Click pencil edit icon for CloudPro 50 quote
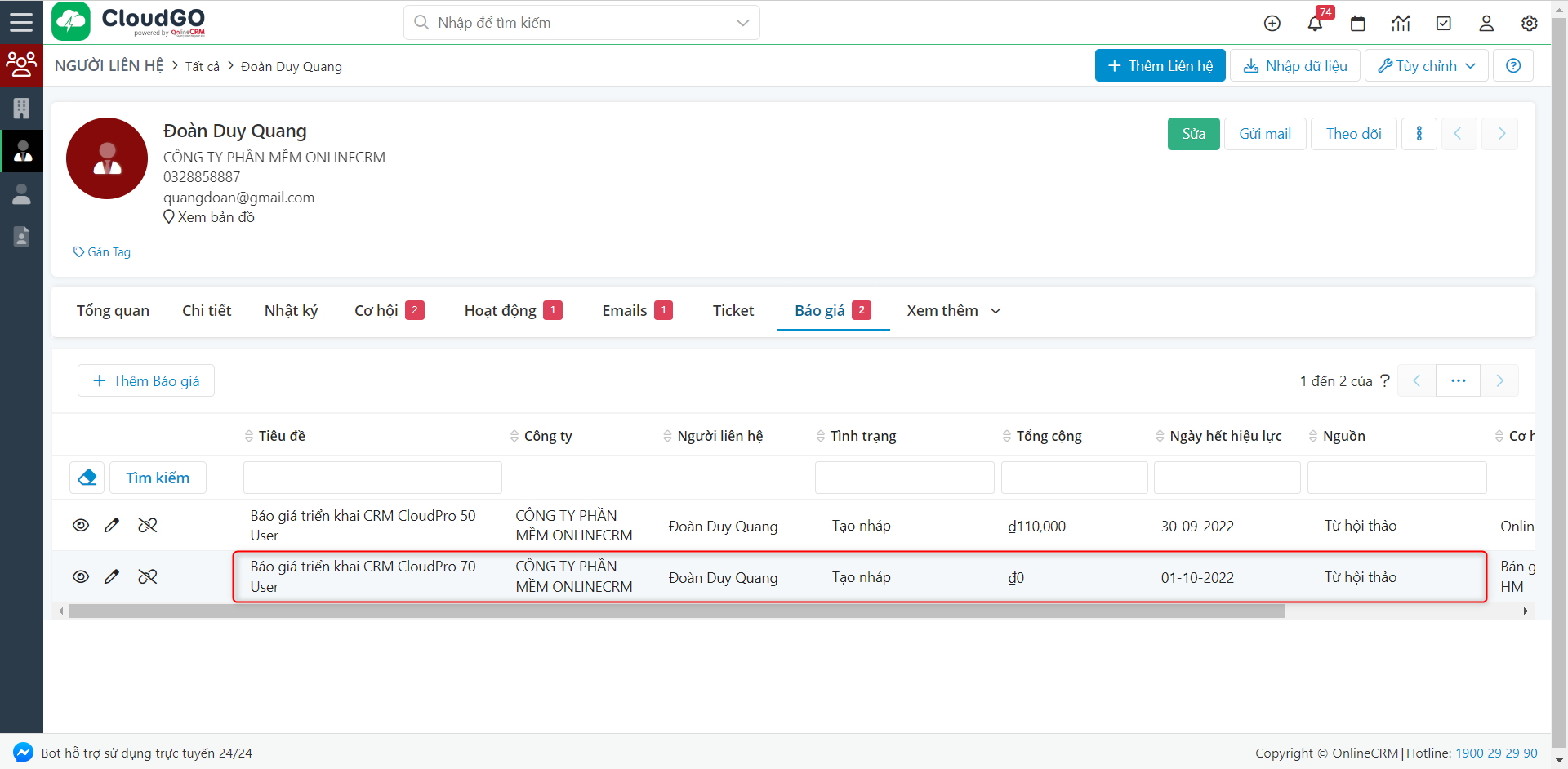The height and width of the screenshot is (769, 1568). tap(112, 526)
